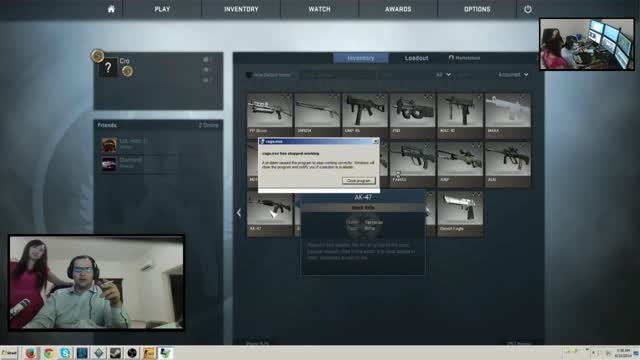Toggle the Hide Default Items checkbox
This screenshot has height=360, width=640.
point(249,75)
